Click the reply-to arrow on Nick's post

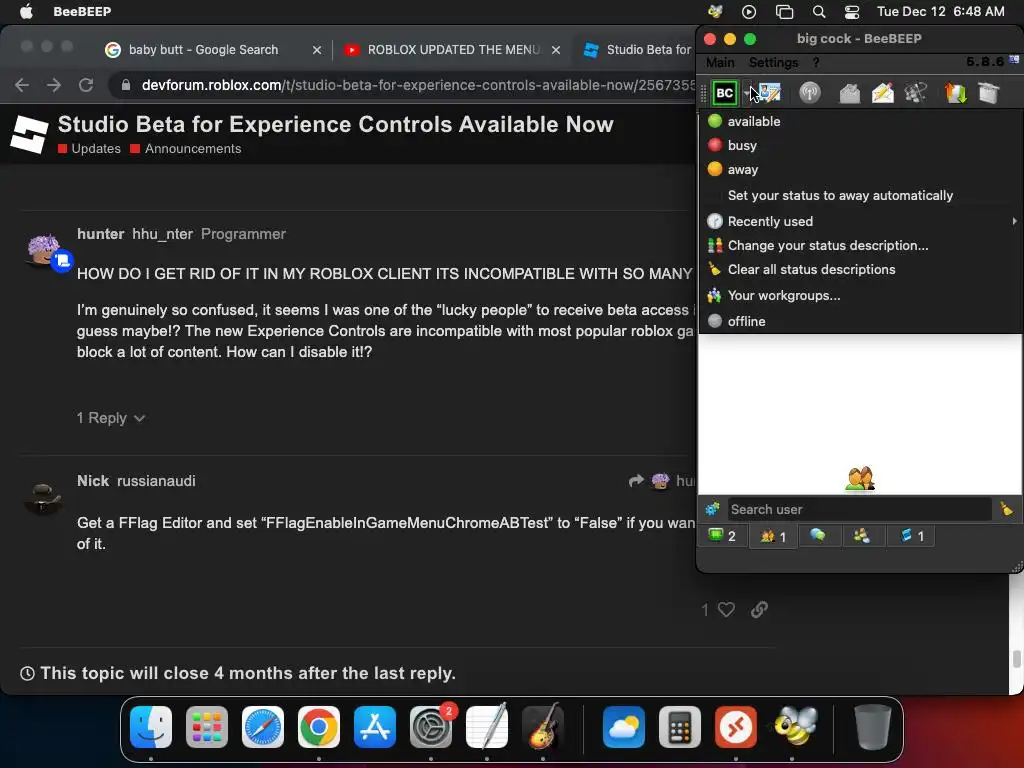click(x=636, y=481)
